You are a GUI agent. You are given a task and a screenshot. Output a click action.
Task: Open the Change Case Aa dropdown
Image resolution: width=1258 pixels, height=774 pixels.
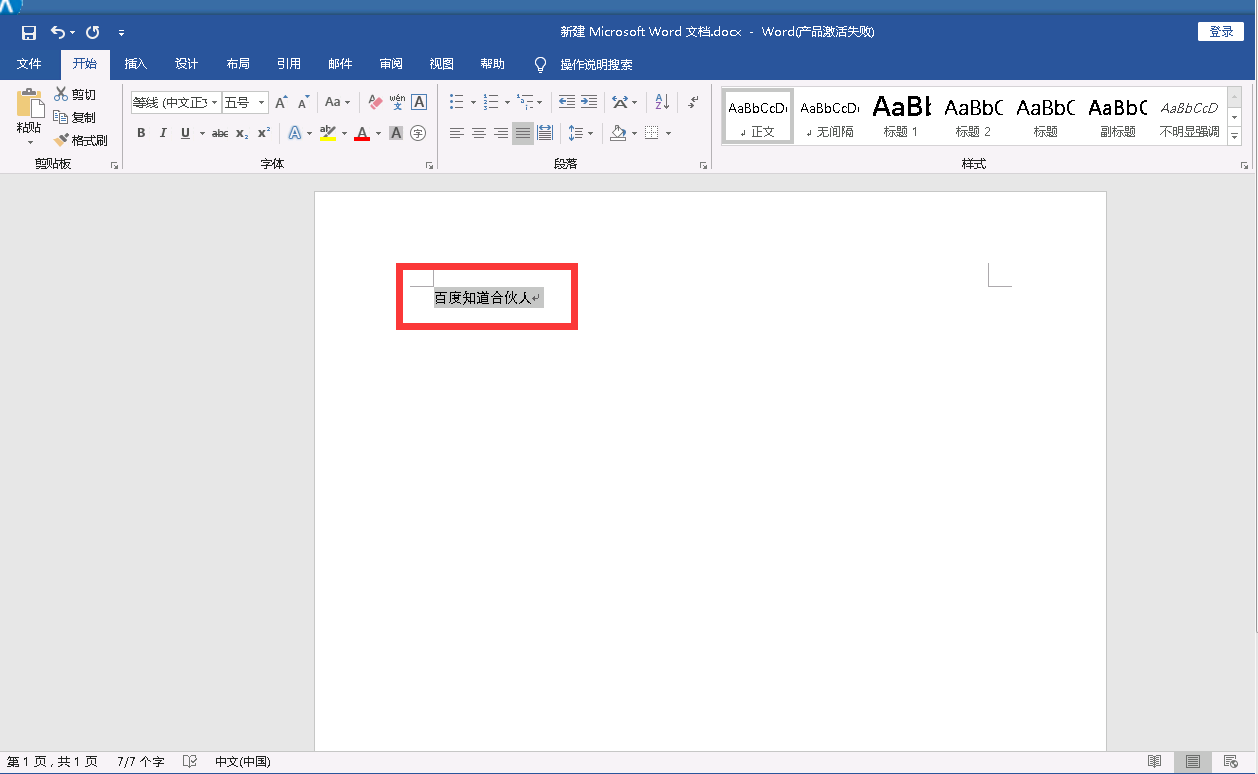click(x=338, y=102)
